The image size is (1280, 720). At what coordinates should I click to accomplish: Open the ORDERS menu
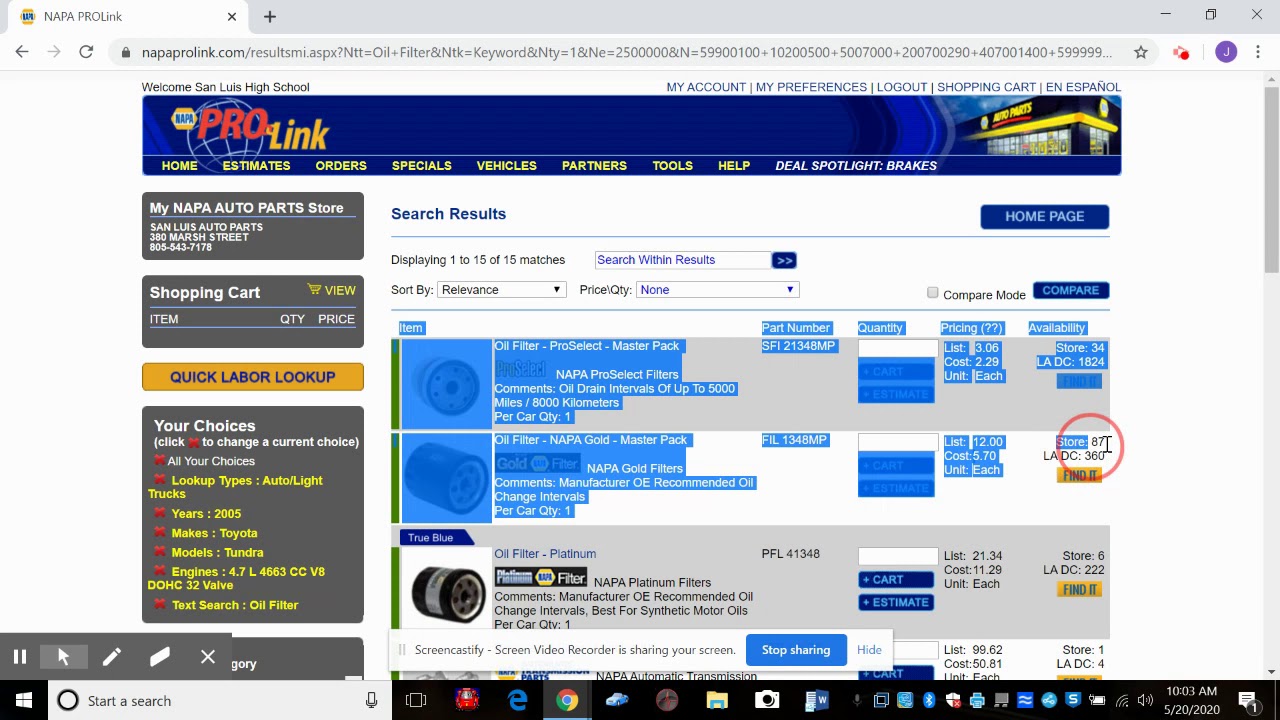pos(341,166)
